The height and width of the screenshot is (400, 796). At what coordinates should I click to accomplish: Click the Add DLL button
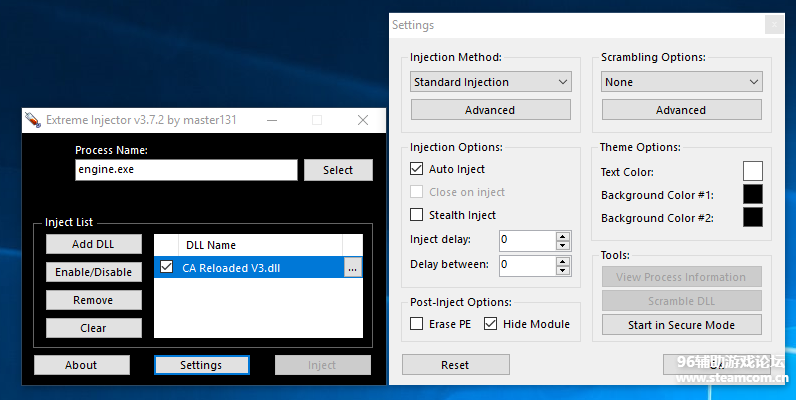(x=93, y=244)
